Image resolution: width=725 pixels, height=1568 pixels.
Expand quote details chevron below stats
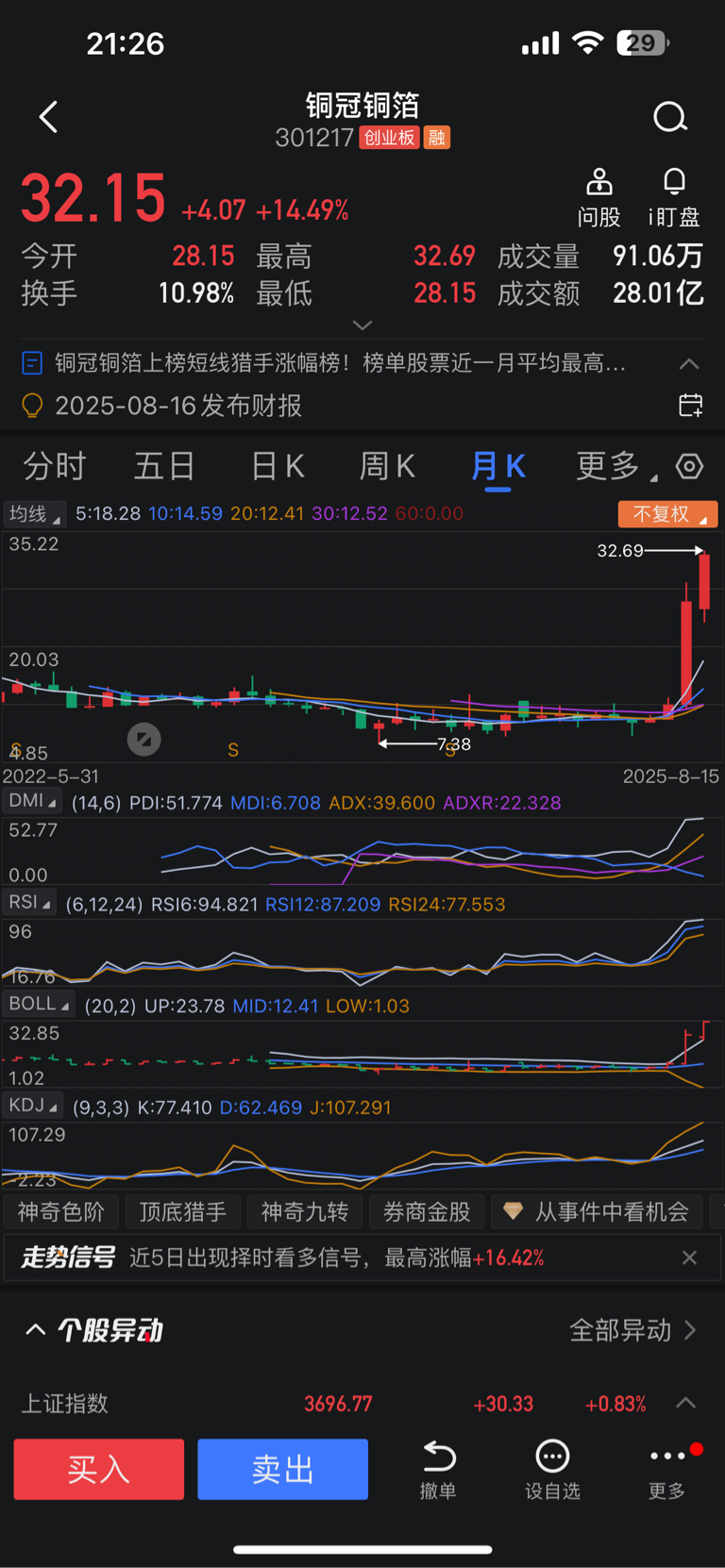362,325
